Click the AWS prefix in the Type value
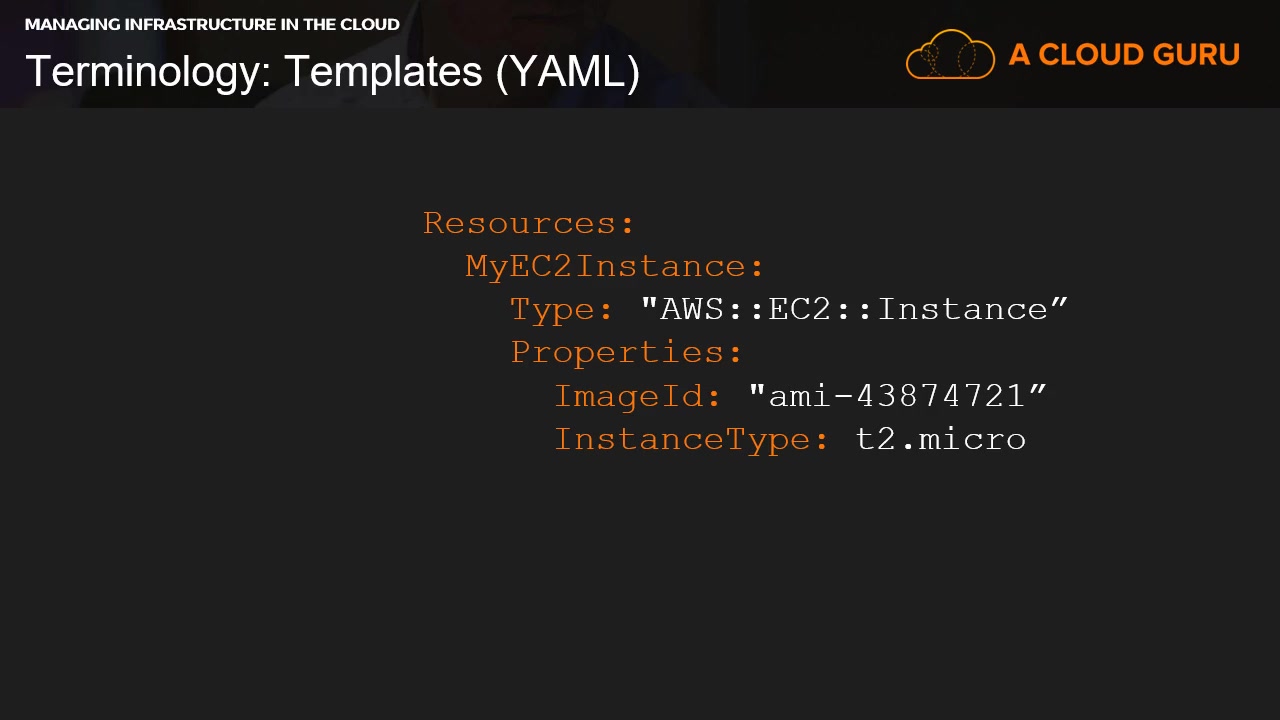The height and width of the screenshot is (720, 1280). click(x=692, y=309)
